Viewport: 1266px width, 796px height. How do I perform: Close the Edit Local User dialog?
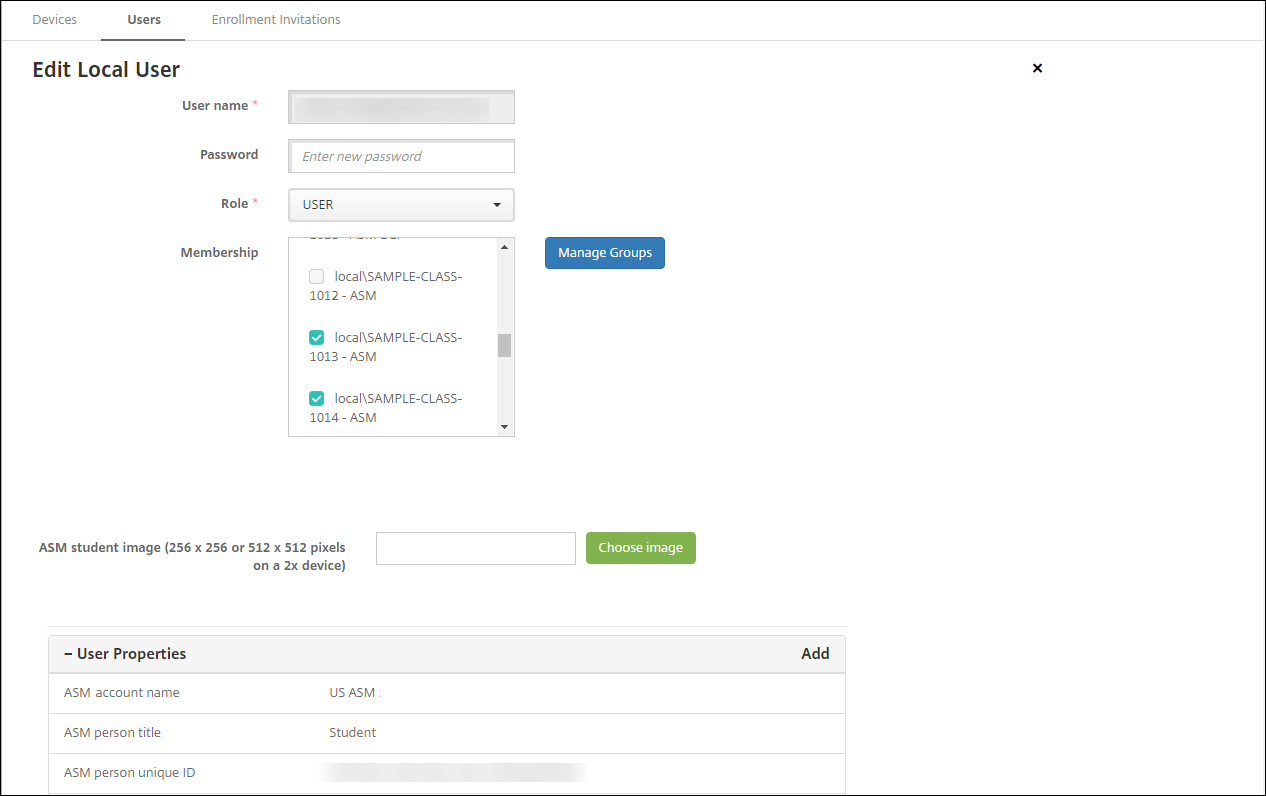[1037, 68]
